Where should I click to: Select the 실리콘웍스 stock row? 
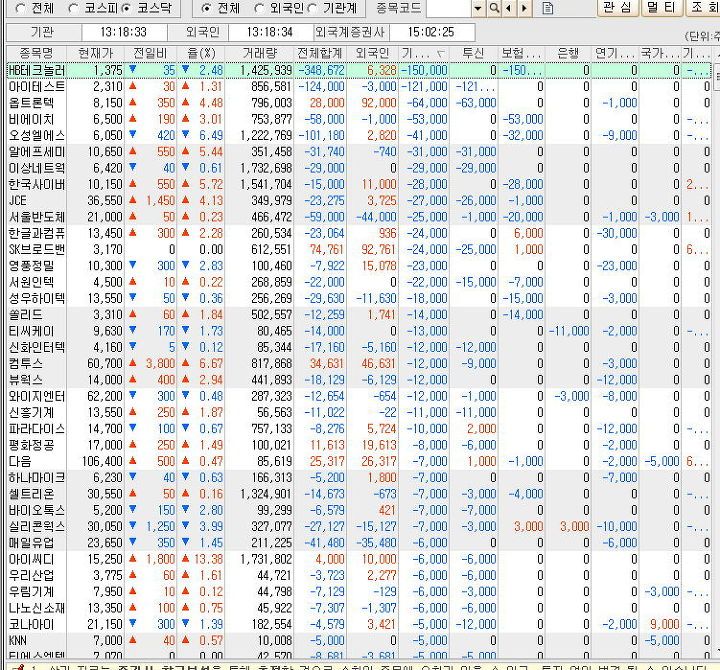click(359, 527)
